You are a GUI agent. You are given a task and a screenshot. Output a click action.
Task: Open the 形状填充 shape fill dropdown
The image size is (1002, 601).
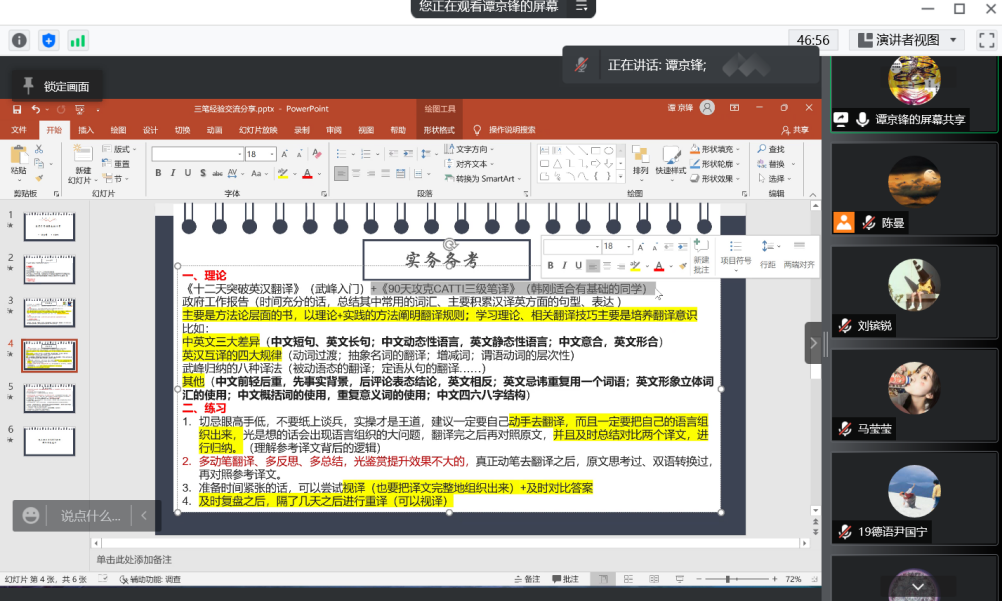pyautogui.click(x=715, y=149)
